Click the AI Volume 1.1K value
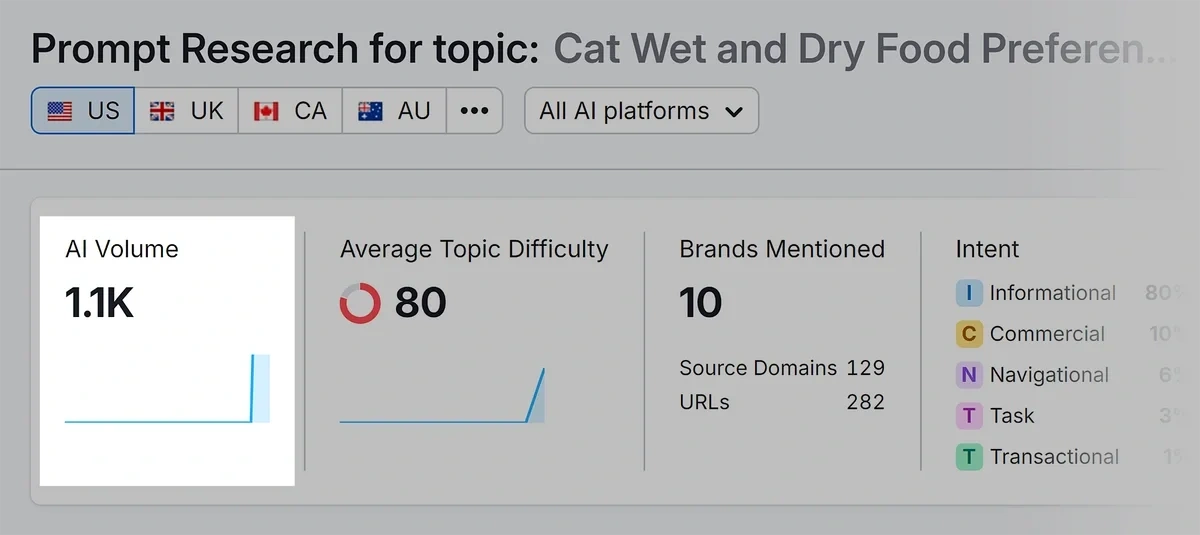 [x=99, y=303]
